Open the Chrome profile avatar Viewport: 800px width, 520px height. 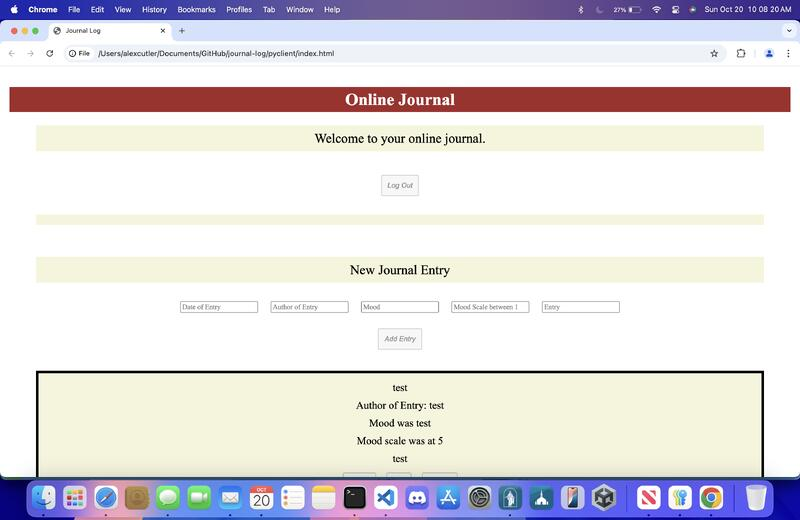769,54
